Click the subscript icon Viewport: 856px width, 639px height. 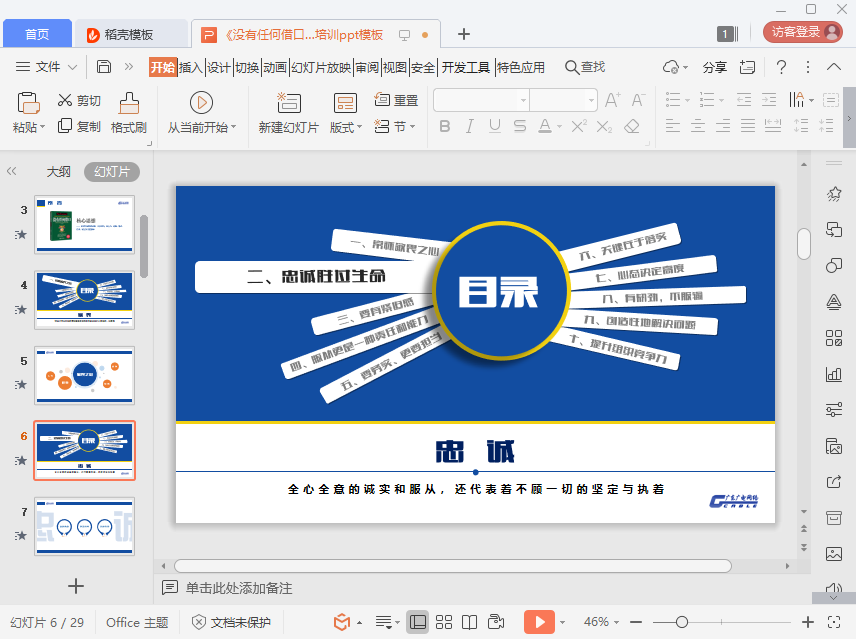click(x=604, y=127)
